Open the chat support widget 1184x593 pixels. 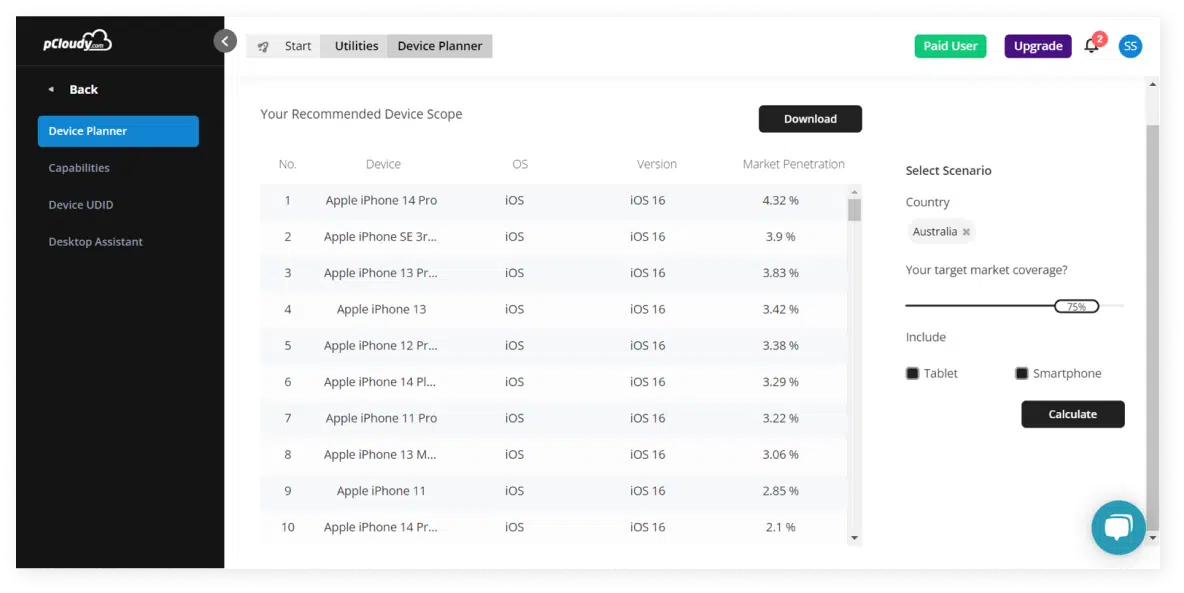click(1117, 527)
